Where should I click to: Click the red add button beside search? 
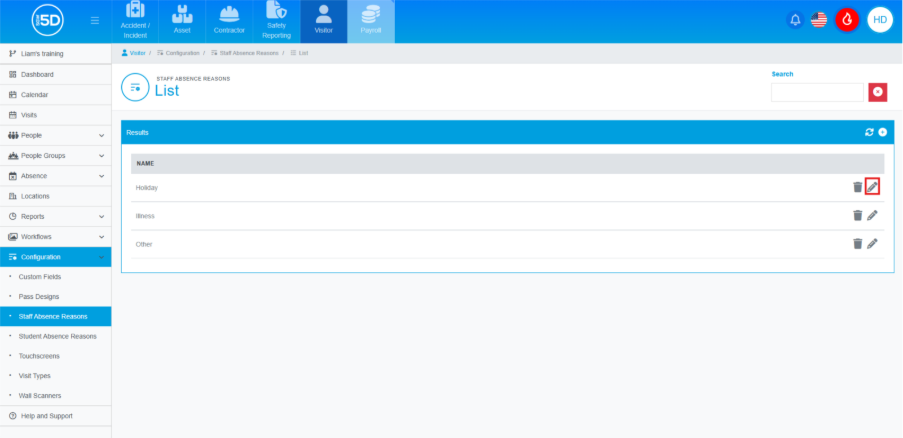pyautogui.click(x=878, y=92)
